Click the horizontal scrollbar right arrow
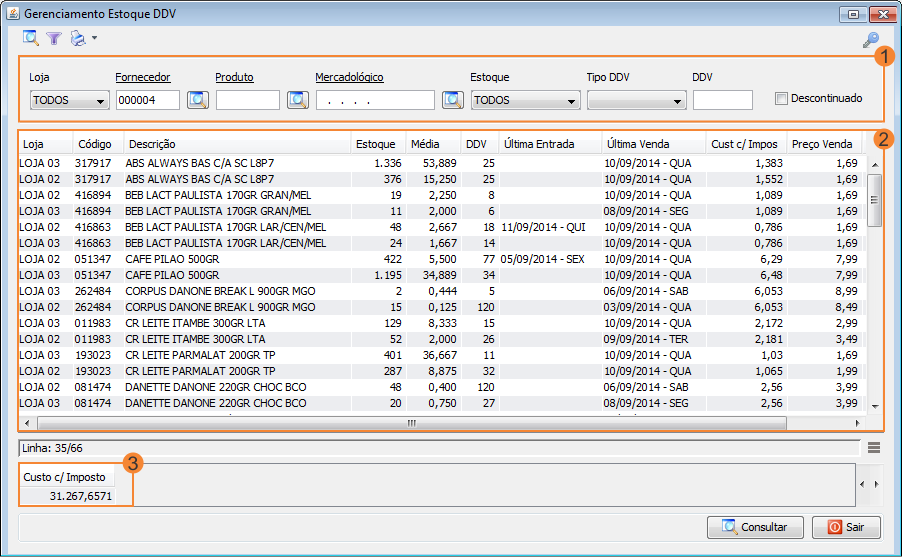Image resolution: width=902 pixels, height=557 pixels. [857, 424]
